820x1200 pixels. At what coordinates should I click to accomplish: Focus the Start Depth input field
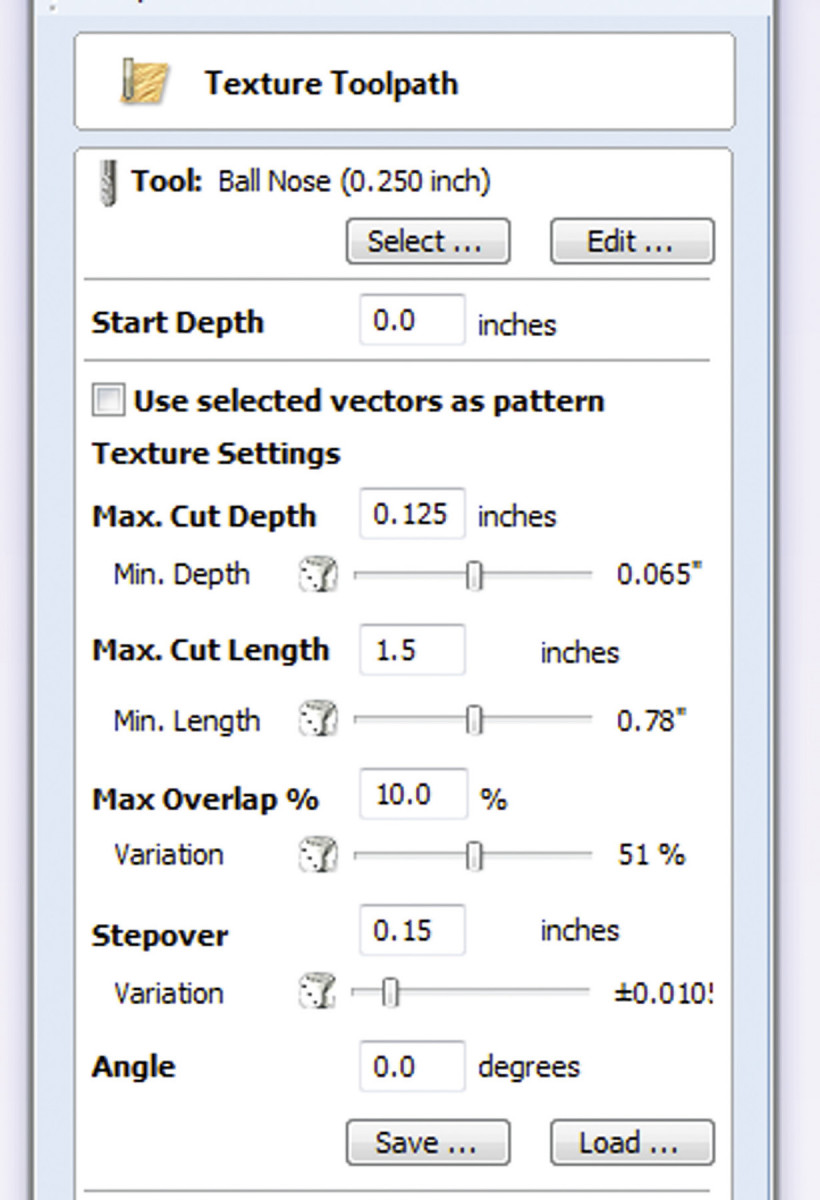(412, 321)
